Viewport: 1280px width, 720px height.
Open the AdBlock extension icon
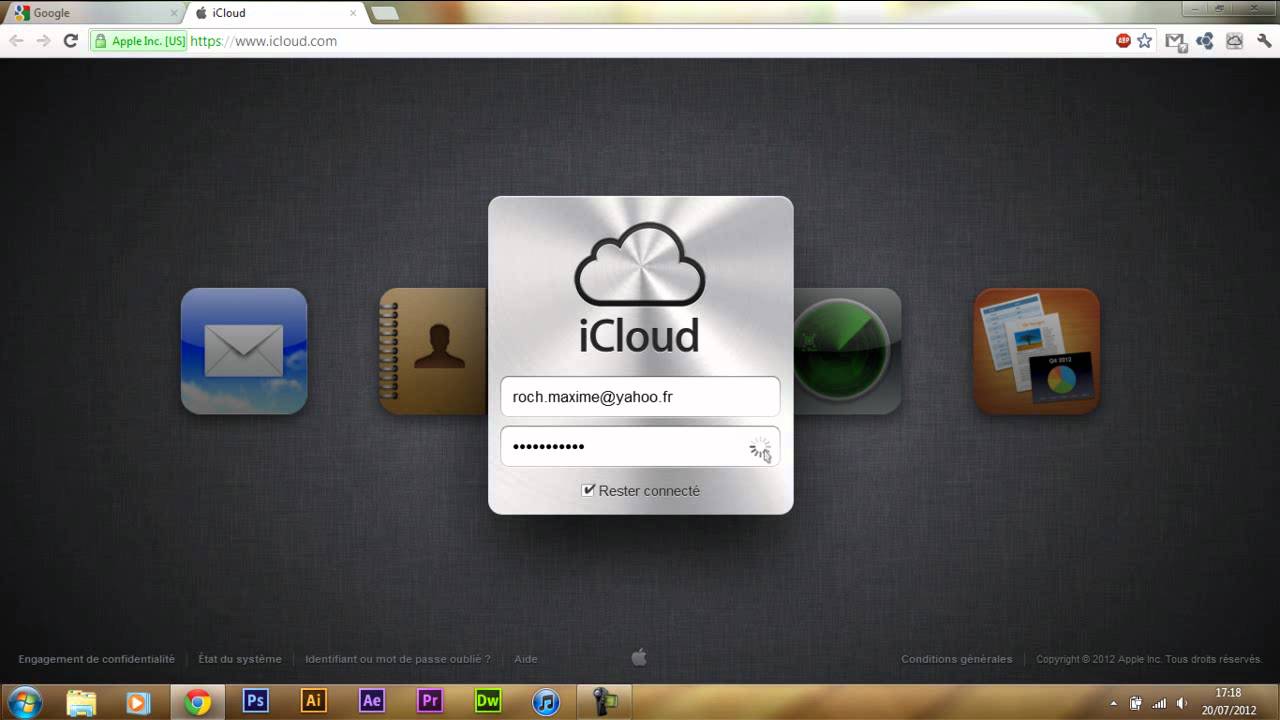point(1124,41)
